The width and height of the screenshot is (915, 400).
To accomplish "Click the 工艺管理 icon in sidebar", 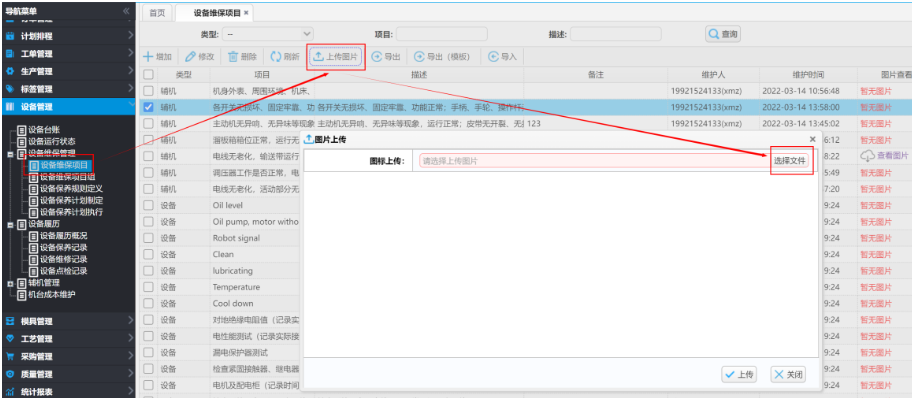I will (x=10, y=339).
